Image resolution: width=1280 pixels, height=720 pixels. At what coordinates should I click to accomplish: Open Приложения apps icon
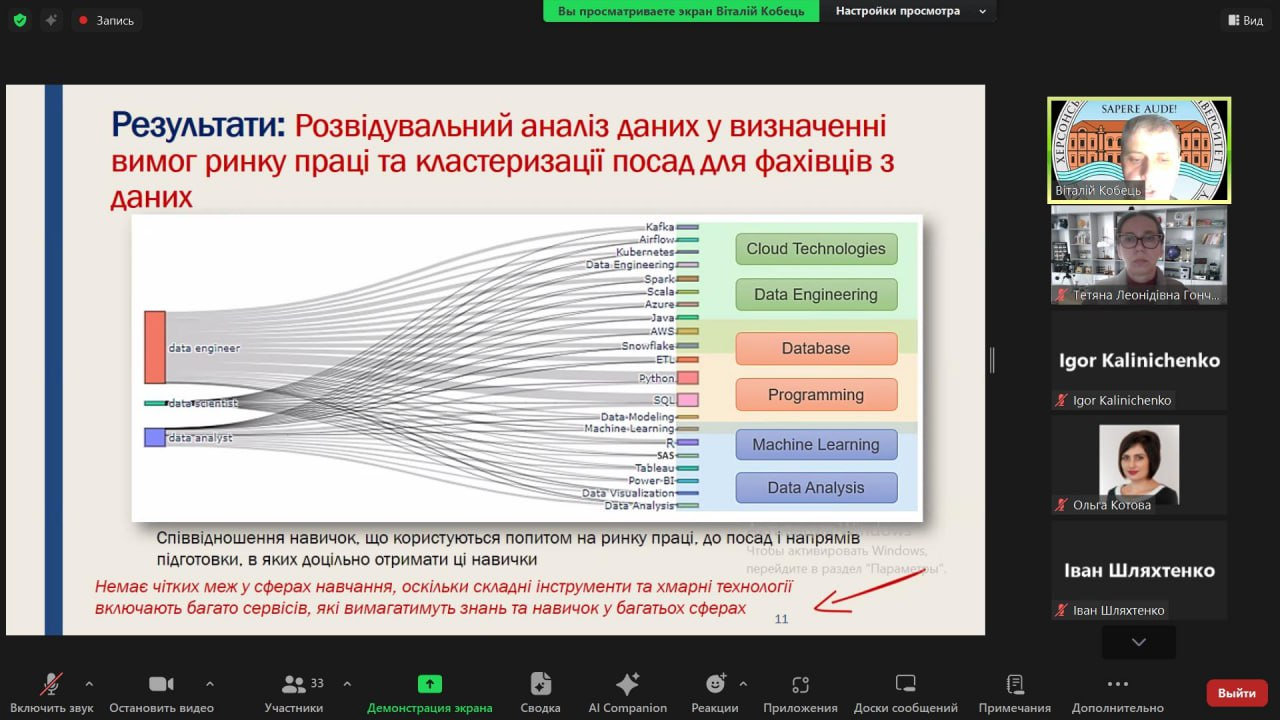(x=800, y=684)
